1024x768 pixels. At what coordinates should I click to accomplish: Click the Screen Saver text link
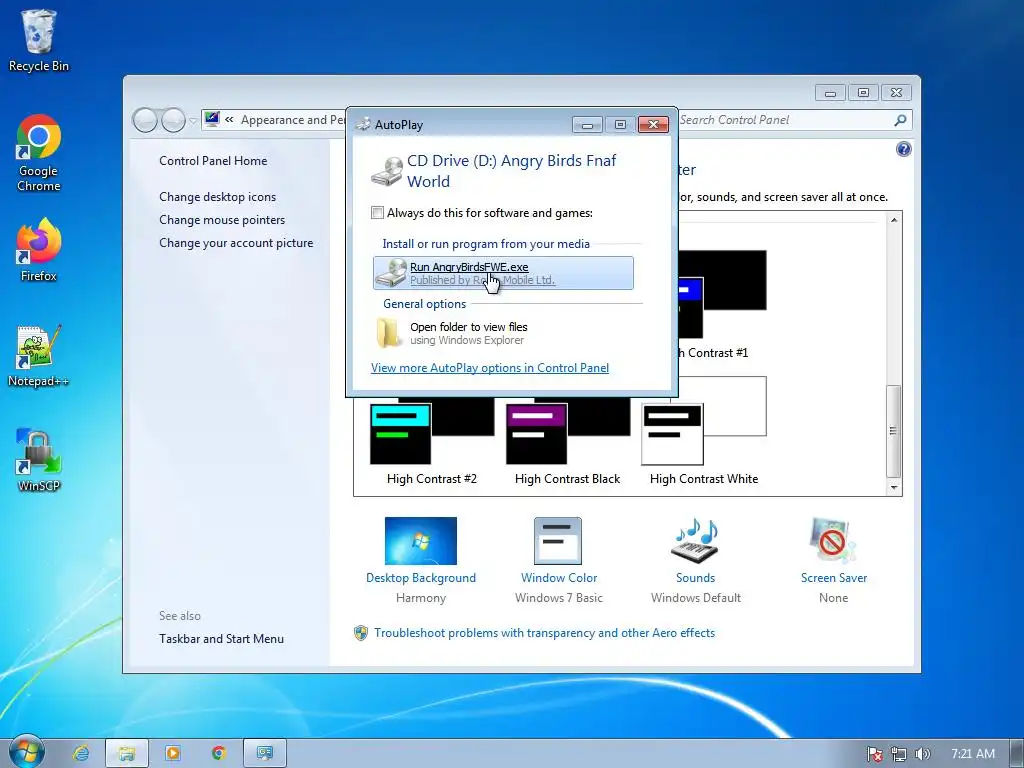coord(834,578)
